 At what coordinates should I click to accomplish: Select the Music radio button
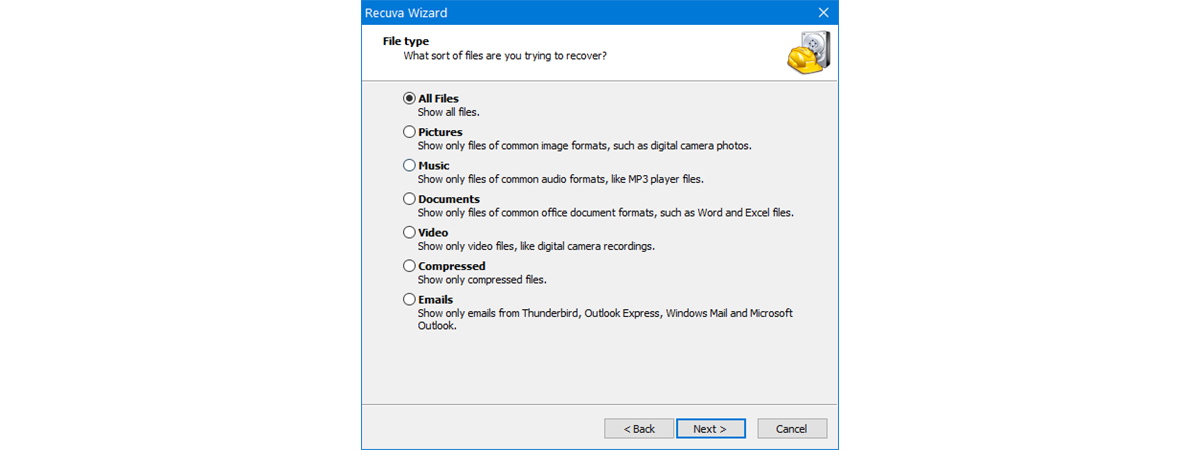409,165
